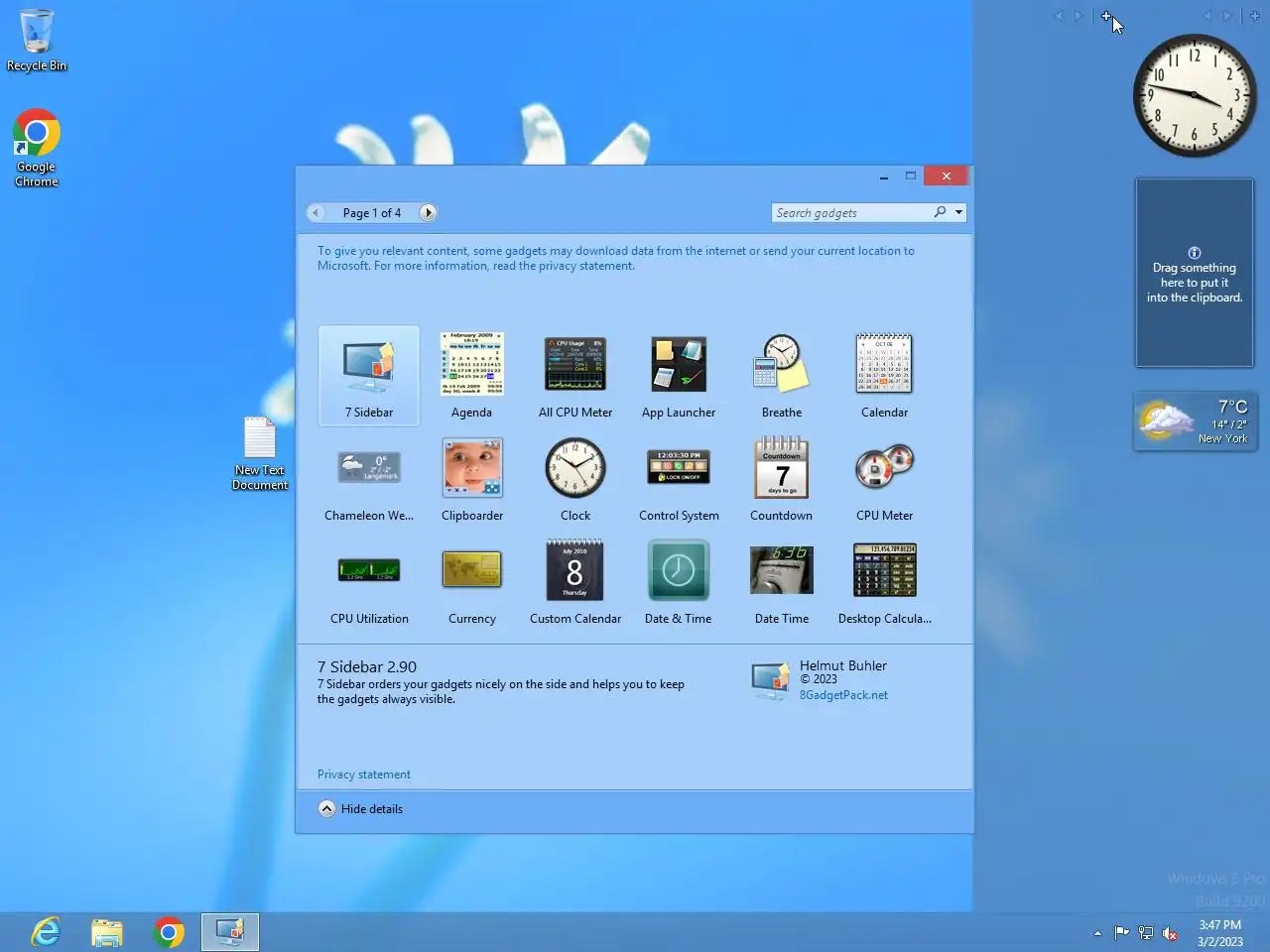1270x952 pixels.
Task: Open the Privacy statement link
Action: 363,774
